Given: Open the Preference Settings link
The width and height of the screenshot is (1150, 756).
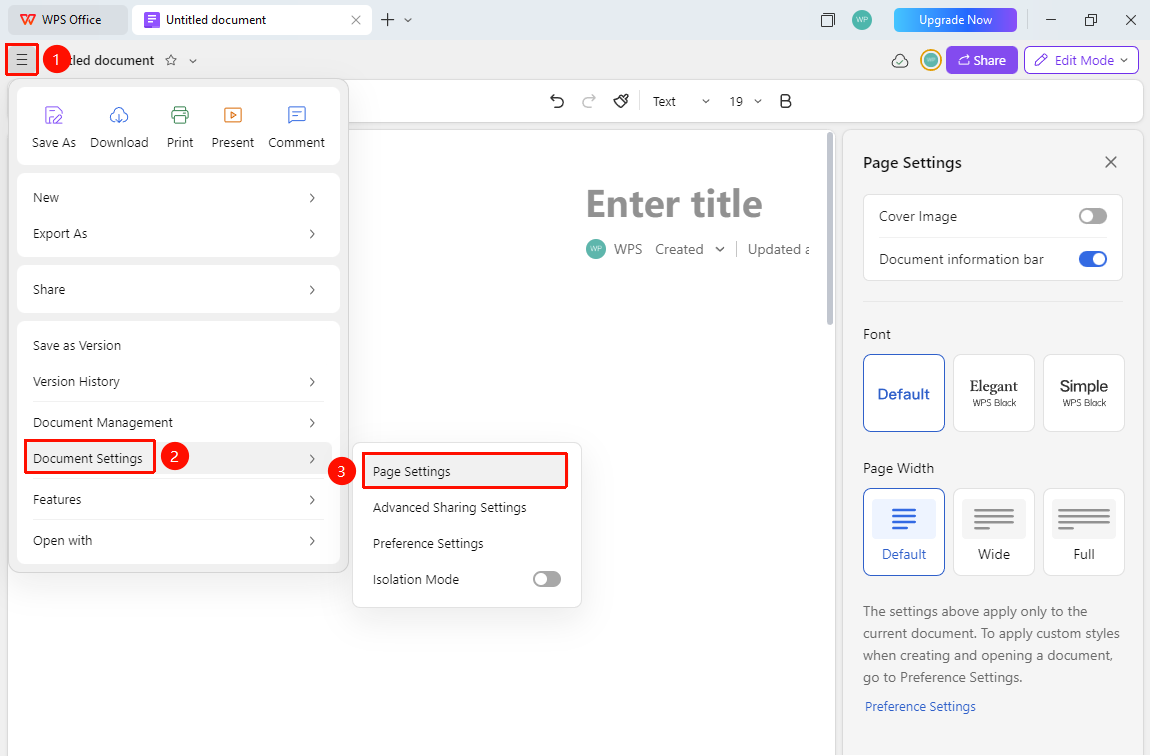Looking at the screenshot, I should [x=920, y=706].
